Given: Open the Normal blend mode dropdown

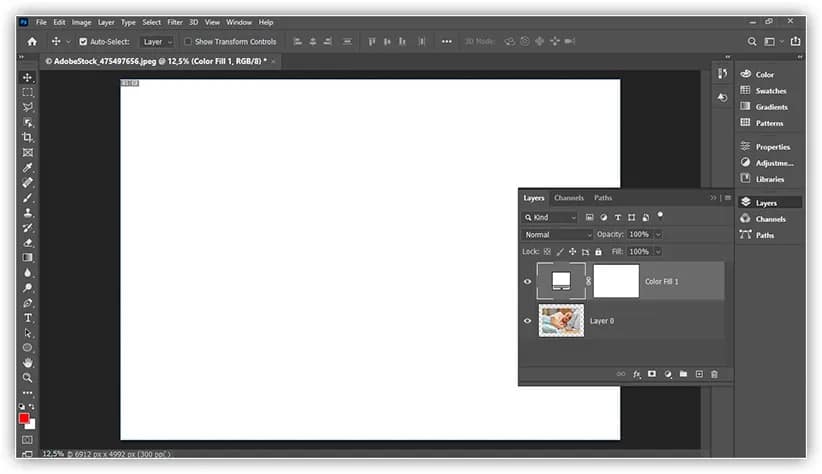Looking at the screenshot, I should (558, 234).
